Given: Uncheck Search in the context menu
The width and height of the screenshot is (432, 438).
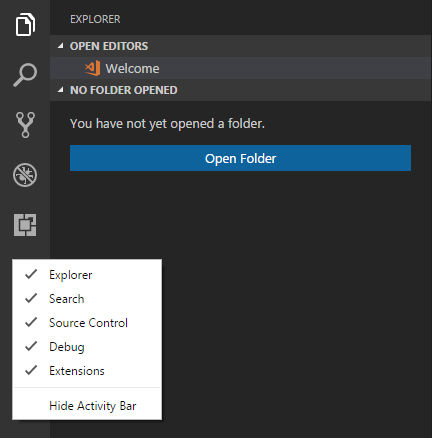Looking at the screenshot, I should [x=87, y=299].
